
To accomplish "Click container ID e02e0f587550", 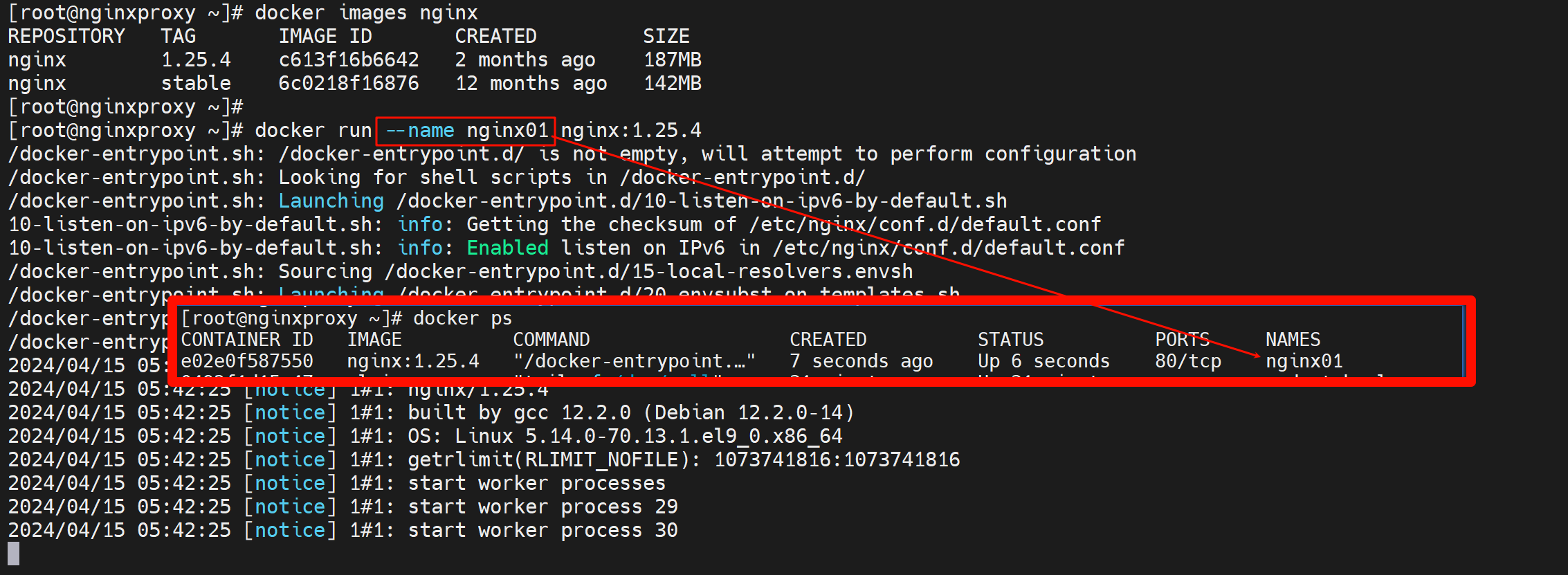I will point(246,361).
